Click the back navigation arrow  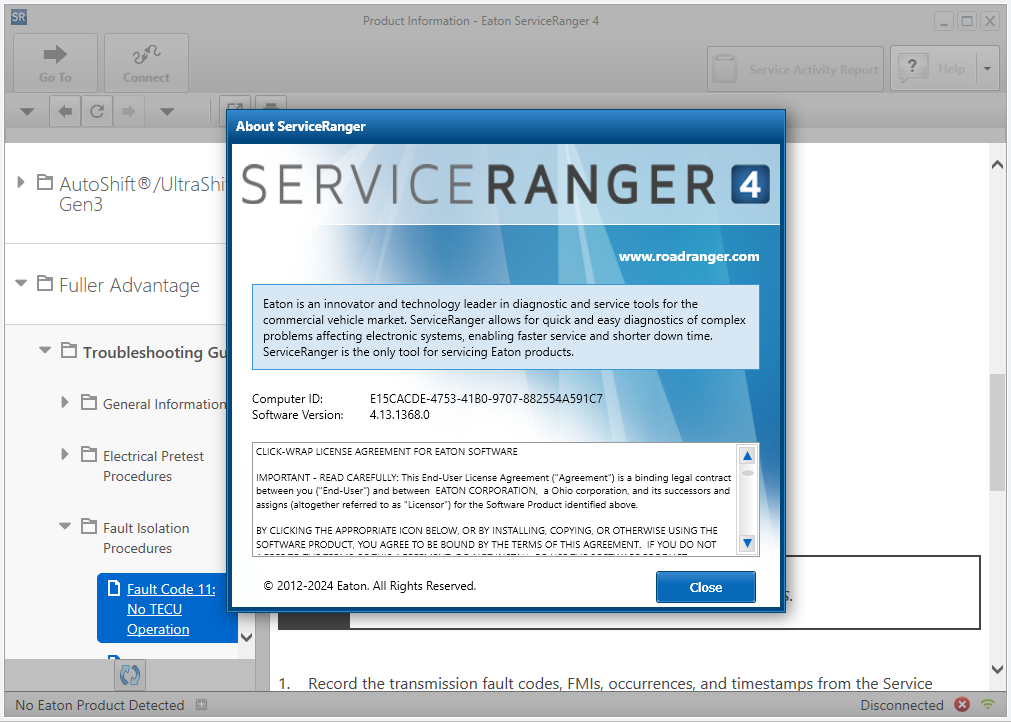(65, 111)
